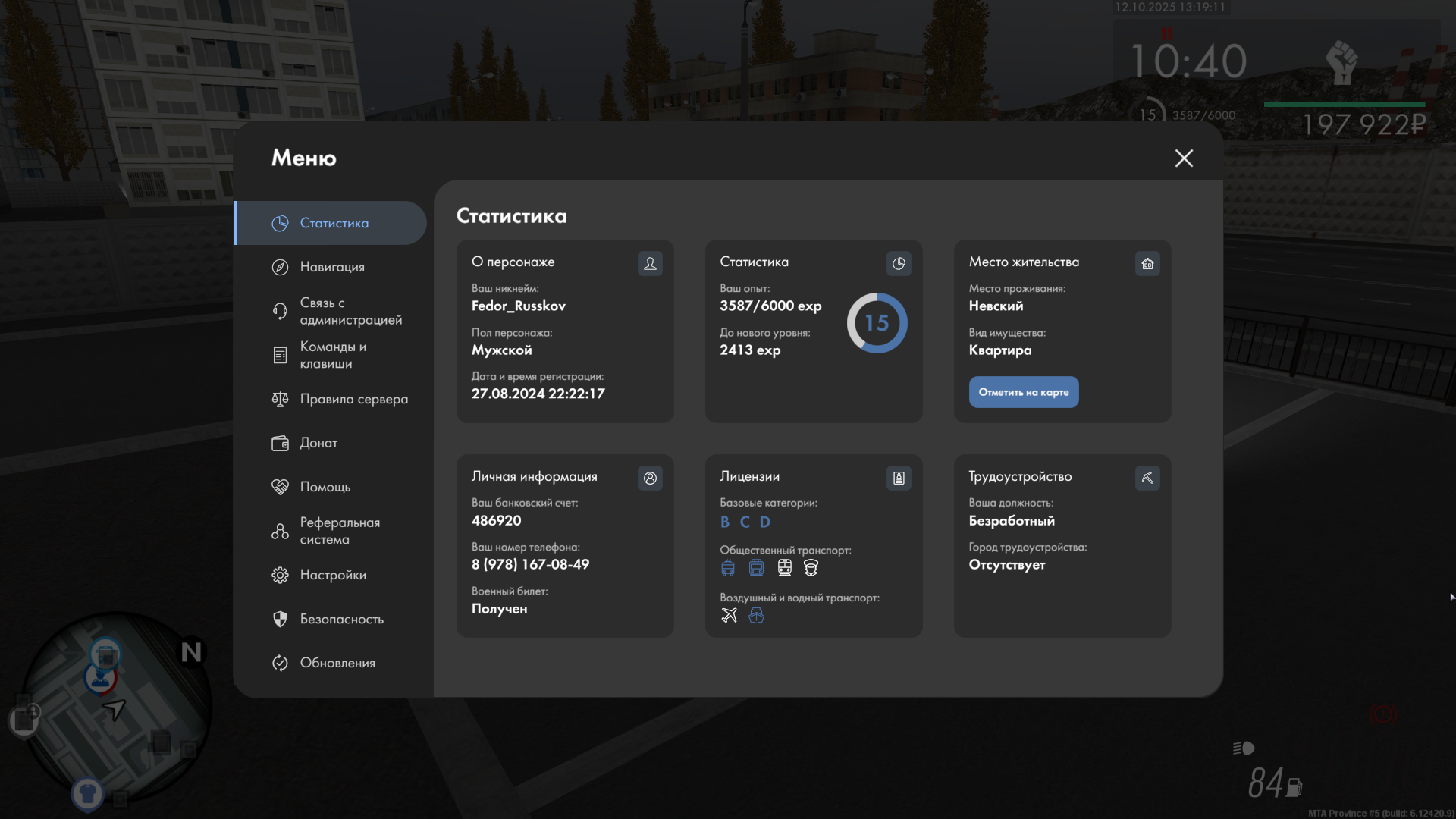Viewport: 1456px width, 819px height.
Task: Click the pie chart icon in Статистика card
Action: [x=899, y=263]
